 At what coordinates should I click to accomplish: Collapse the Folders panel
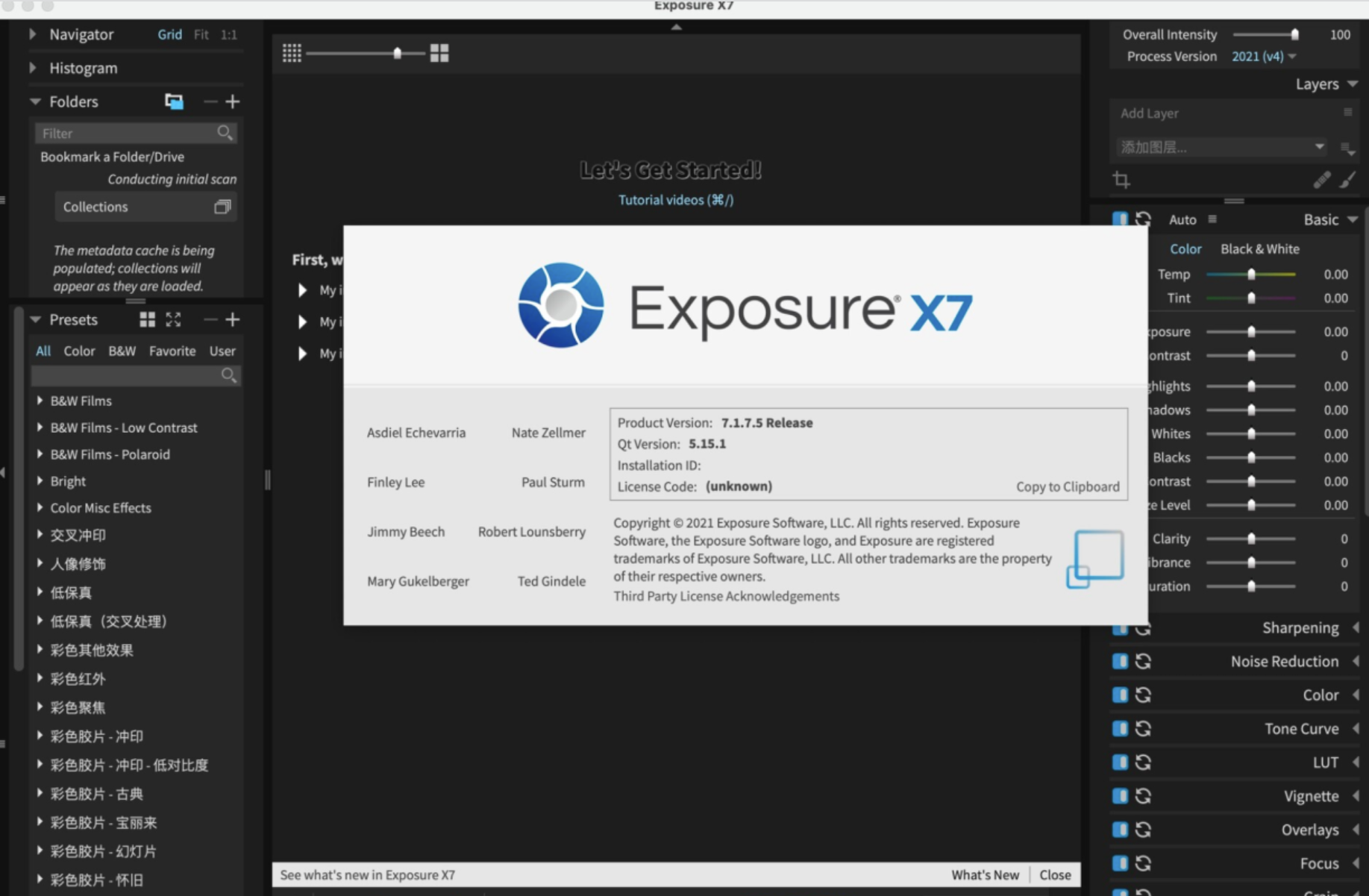(35, 101)
